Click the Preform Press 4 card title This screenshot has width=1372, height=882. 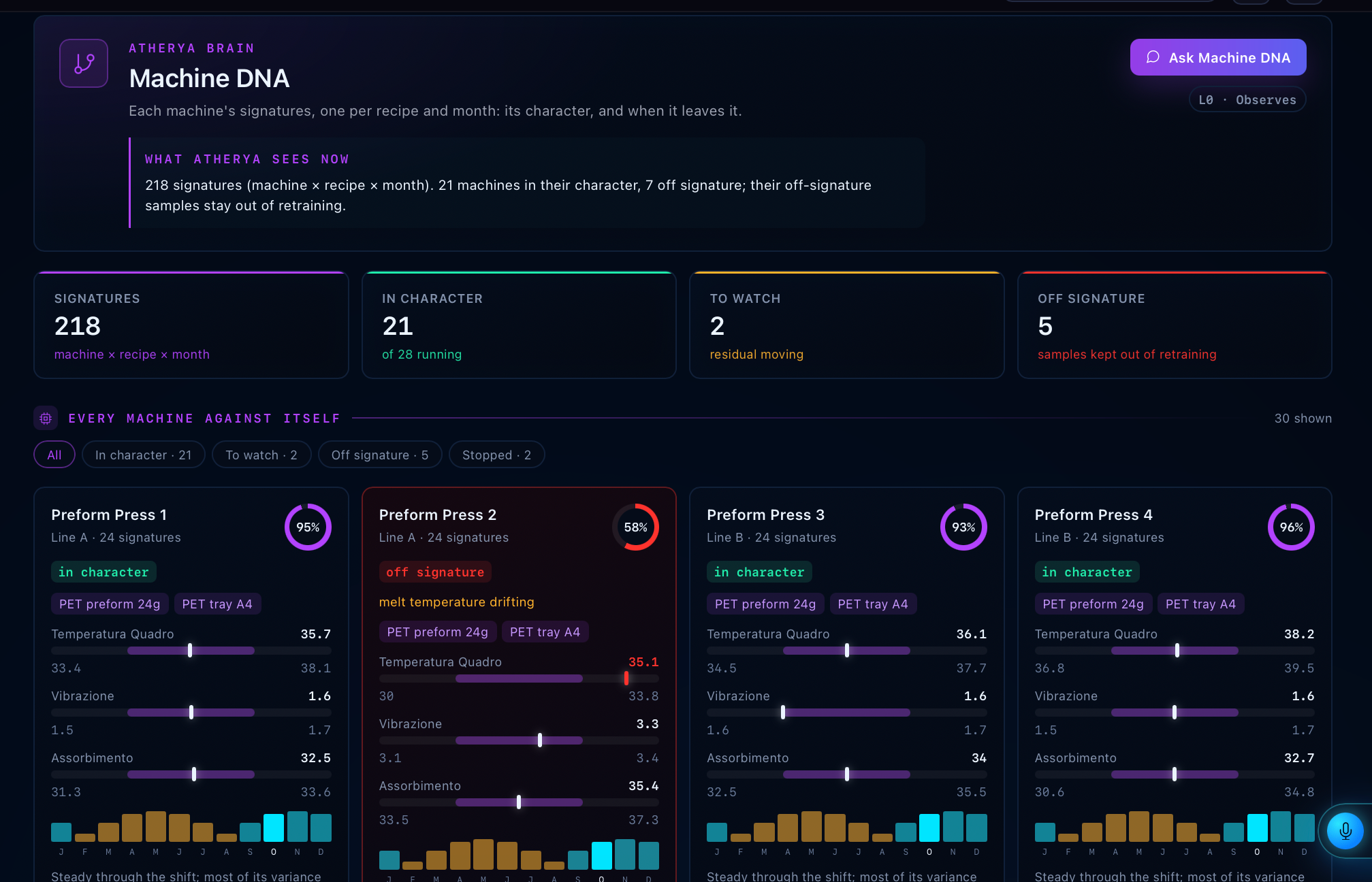click(1094, 514)
